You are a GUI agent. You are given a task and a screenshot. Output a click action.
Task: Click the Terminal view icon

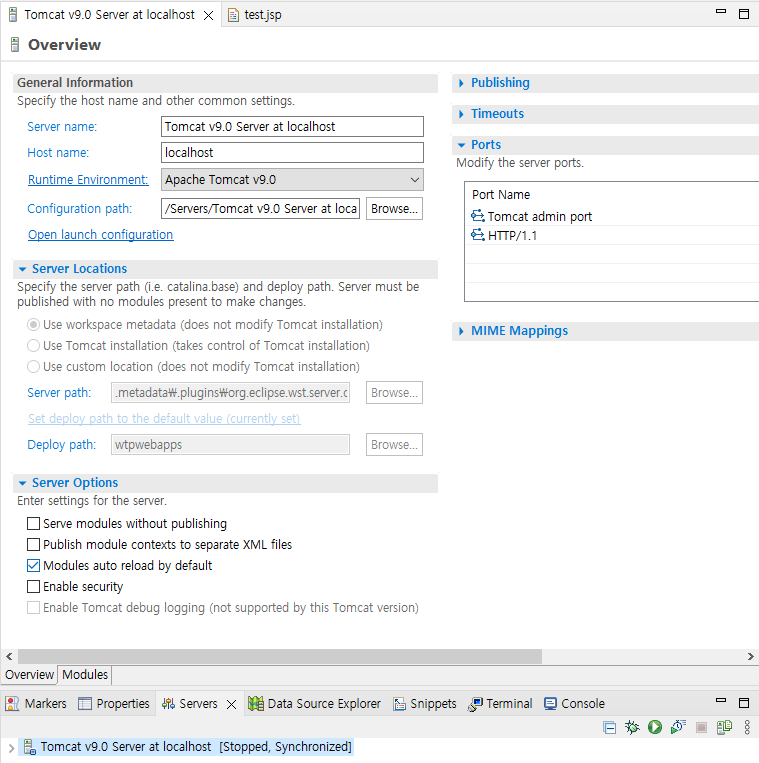coord(475,704)
